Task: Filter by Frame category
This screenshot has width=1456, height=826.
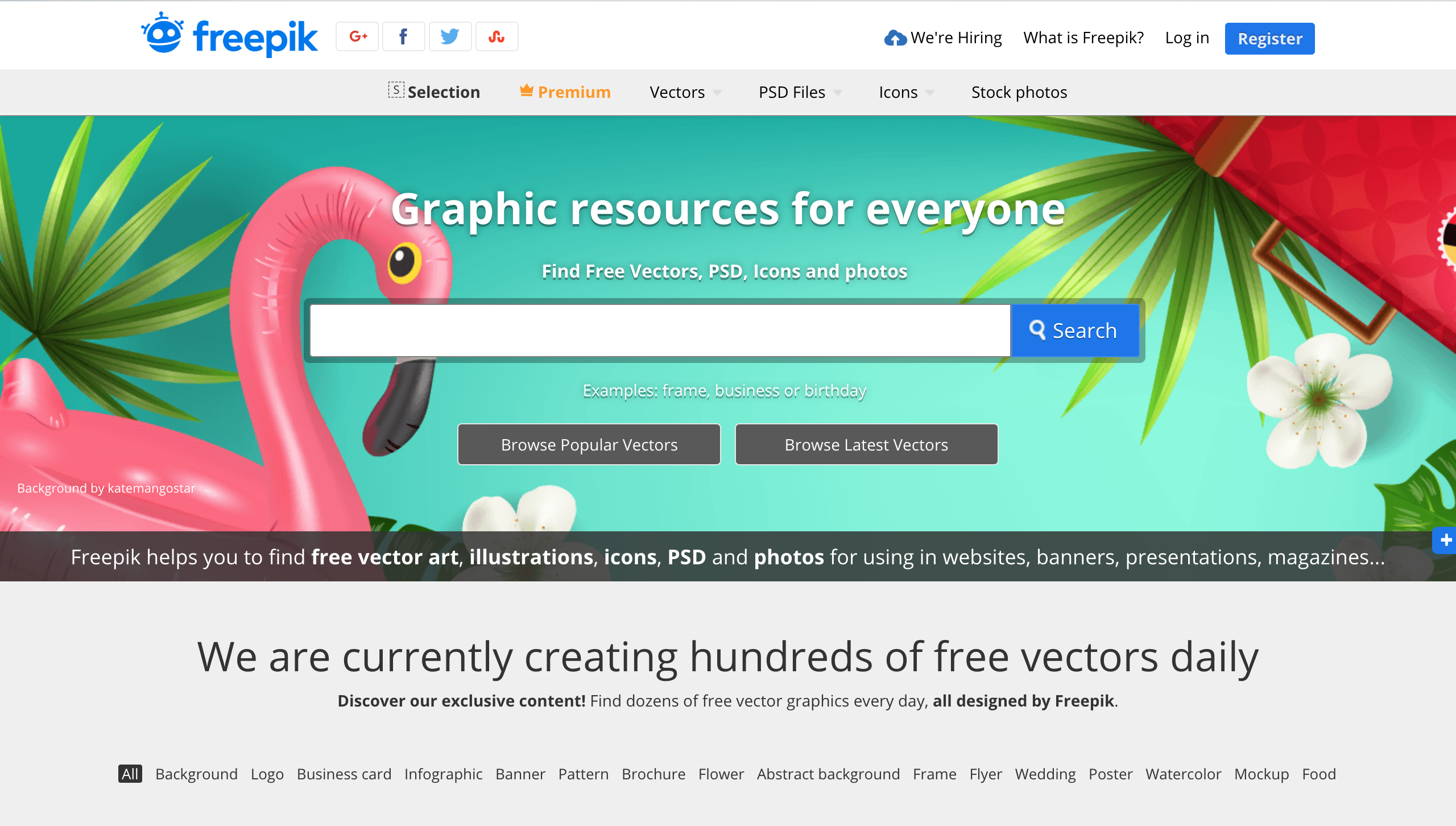Action: click(934, 774)
